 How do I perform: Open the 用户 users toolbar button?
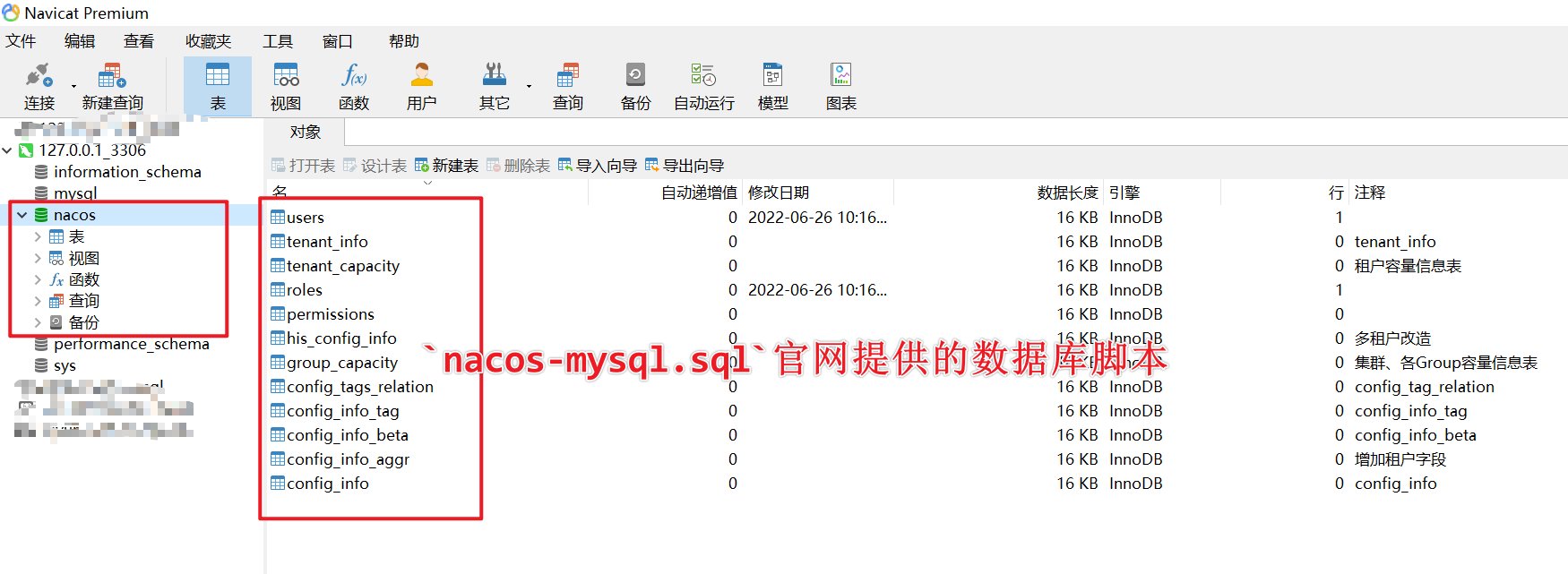point(422,87)
